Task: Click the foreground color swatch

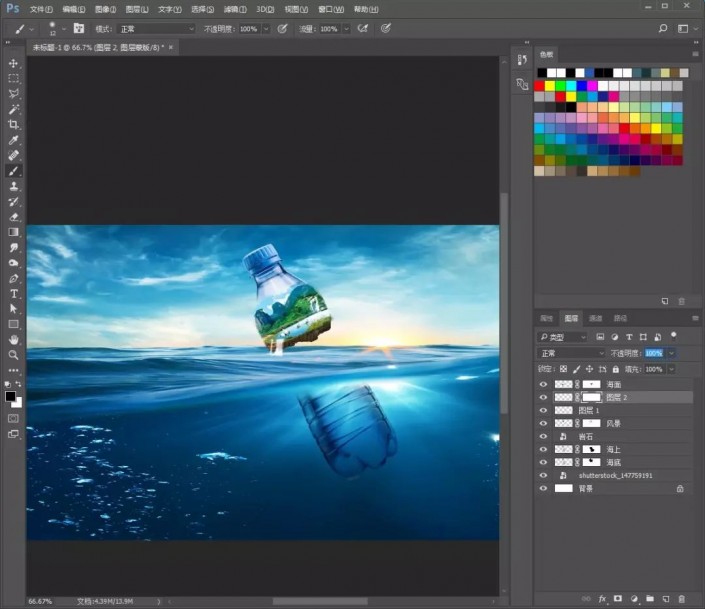Action: click(x=10, y=396)
